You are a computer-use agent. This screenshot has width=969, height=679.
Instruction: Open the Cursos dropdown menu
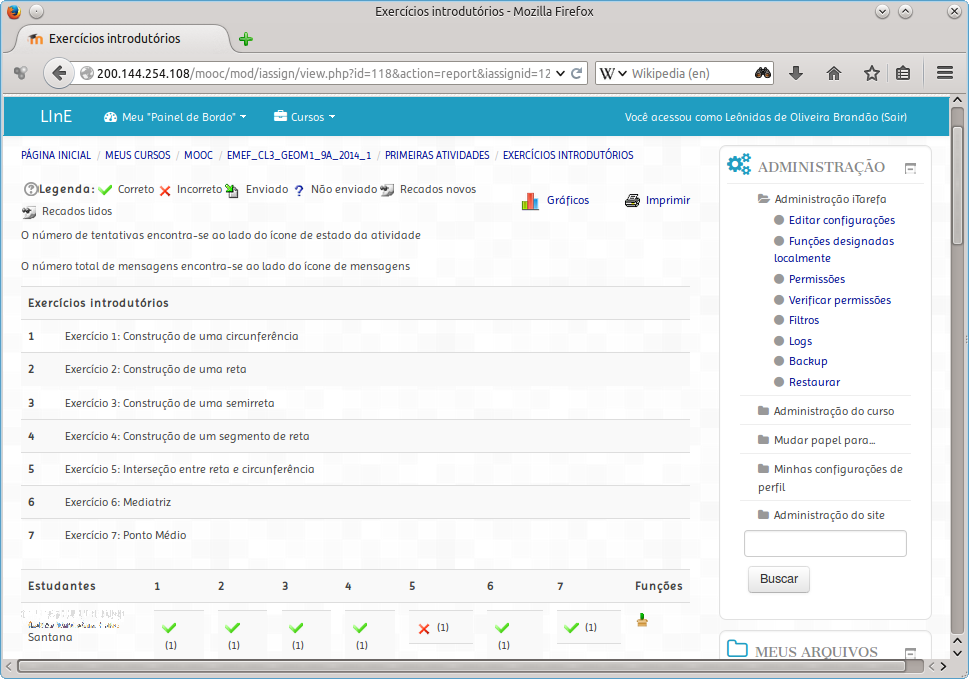click(305, 117)
